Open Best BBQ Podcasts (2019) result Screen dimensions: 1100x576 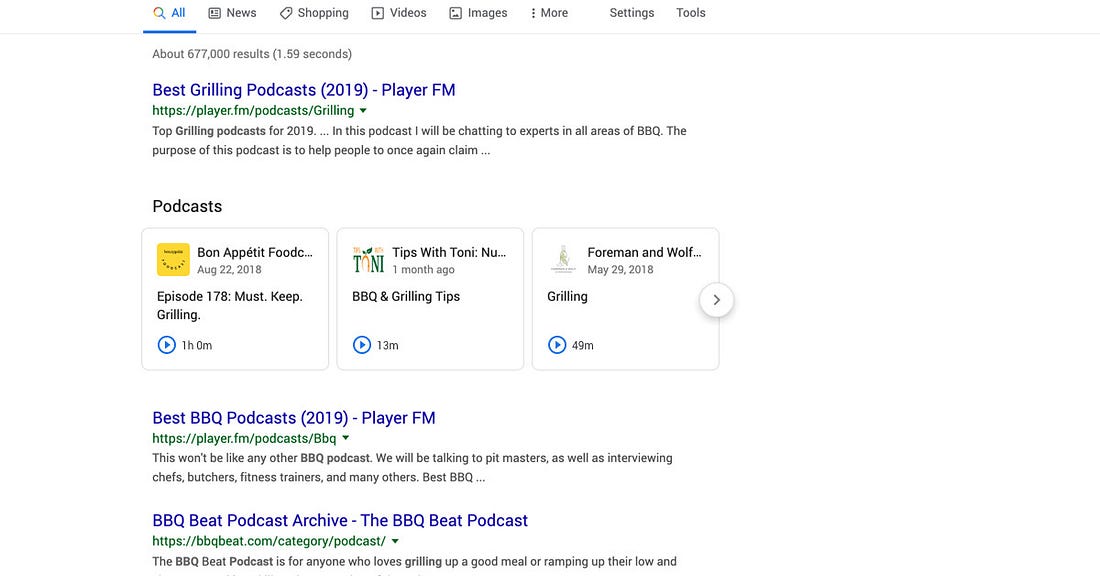pos(294,418)
